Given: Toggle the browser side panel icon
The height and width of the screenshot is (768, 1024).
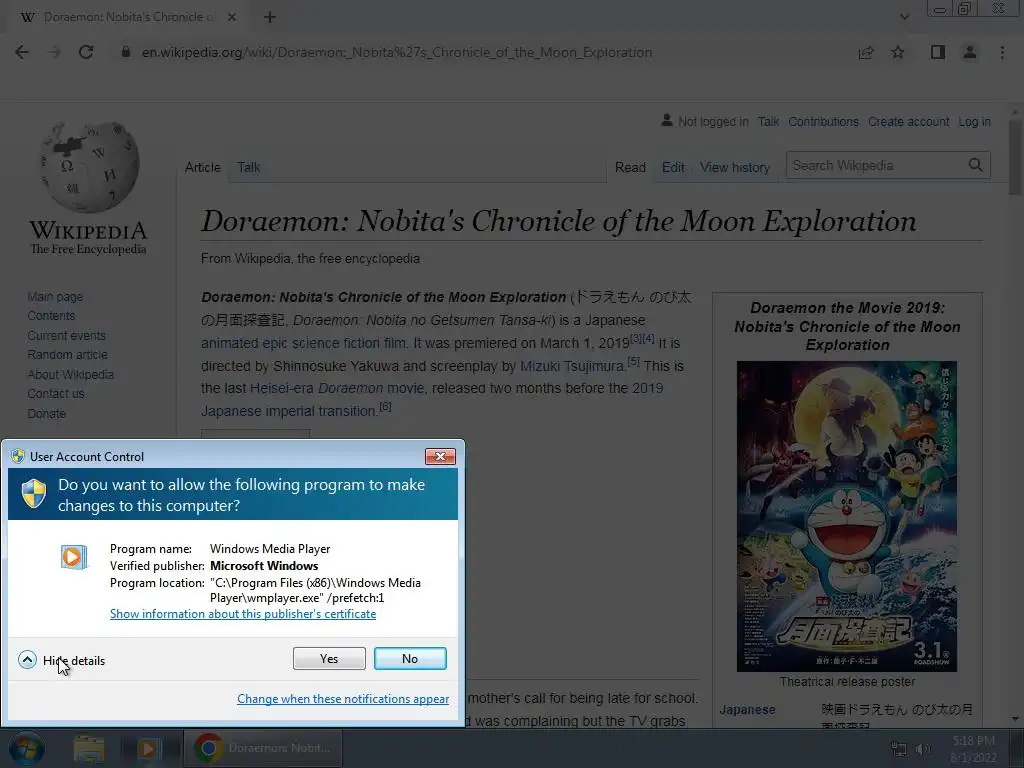Looking at the screenshot, I should tap(938, 52).
